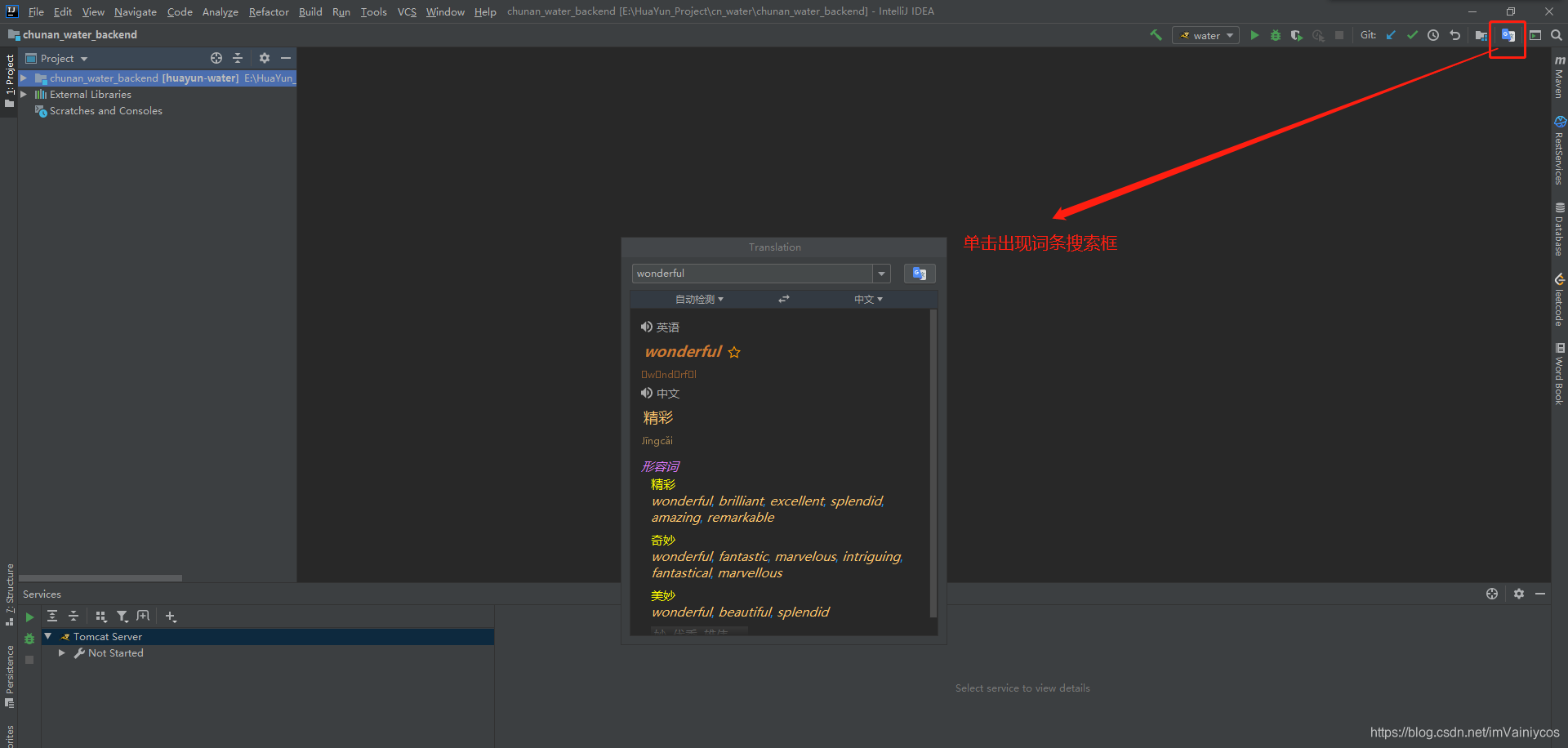The height and width of the screenshot is (748, 1568).
Task: Click Expand All in the Services toolbar
Action: click(52, 617)
